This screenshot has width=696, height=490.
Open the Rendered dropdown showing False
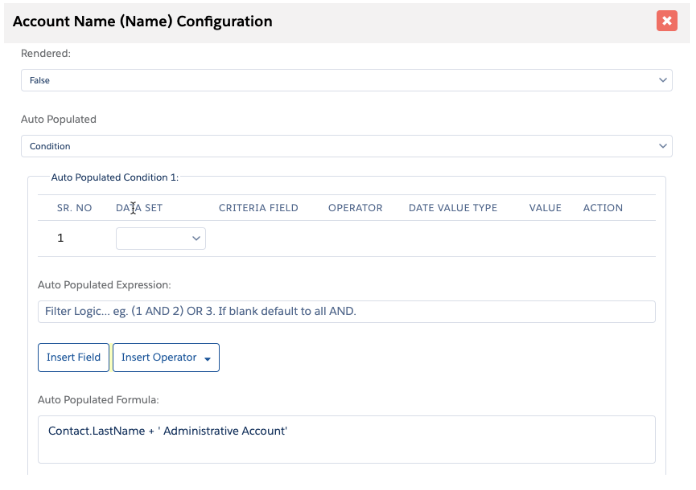[x=346, y=80]
